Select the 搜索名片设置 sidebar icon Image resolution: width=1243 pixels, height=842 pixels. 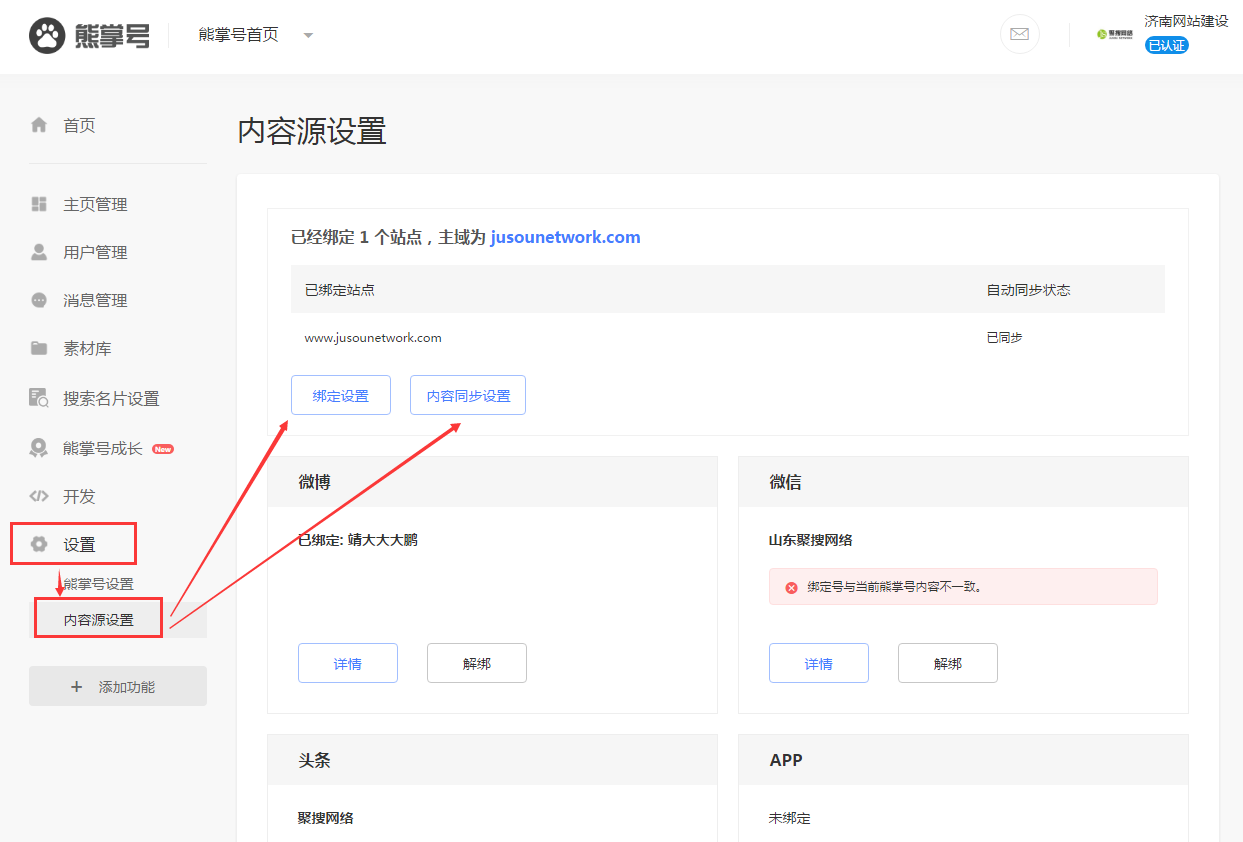point(40,397)
